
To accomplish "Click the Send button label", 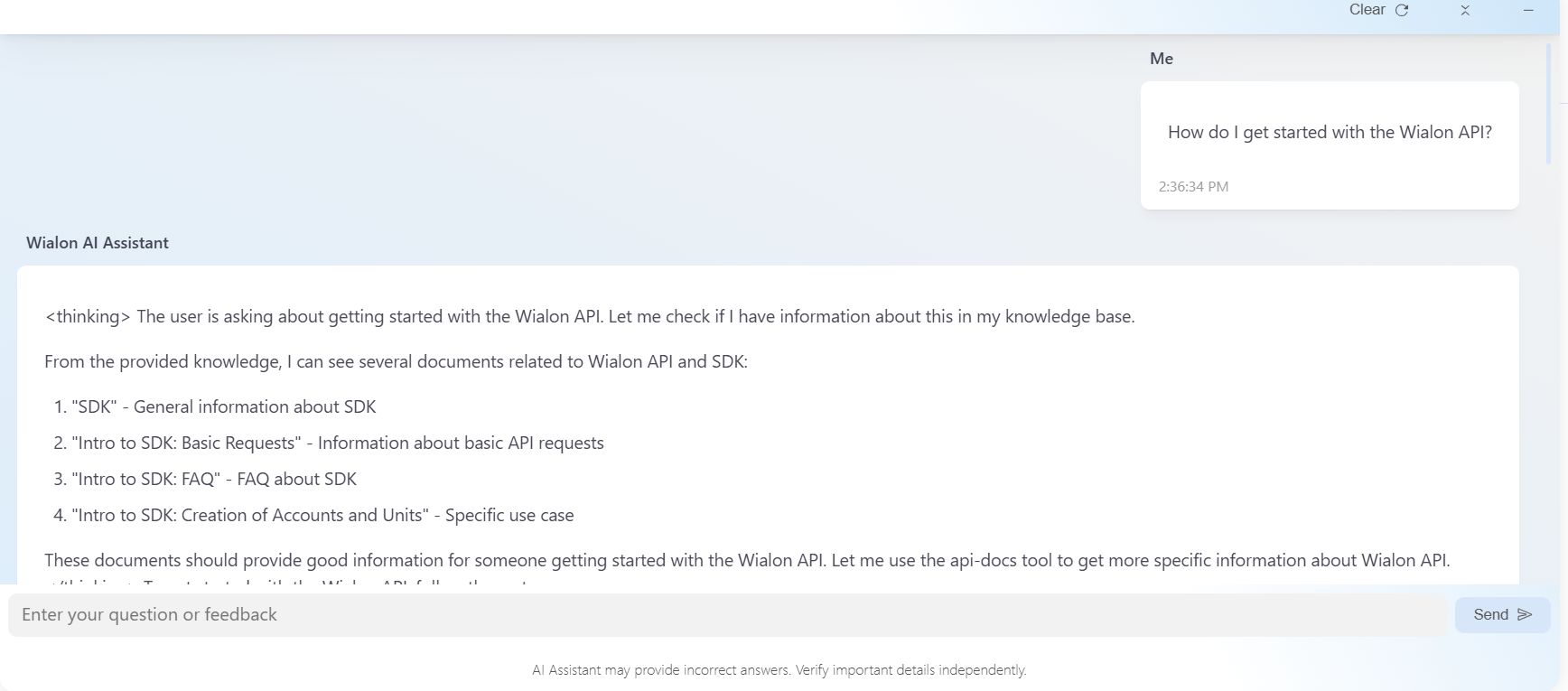I will 1490,614.
